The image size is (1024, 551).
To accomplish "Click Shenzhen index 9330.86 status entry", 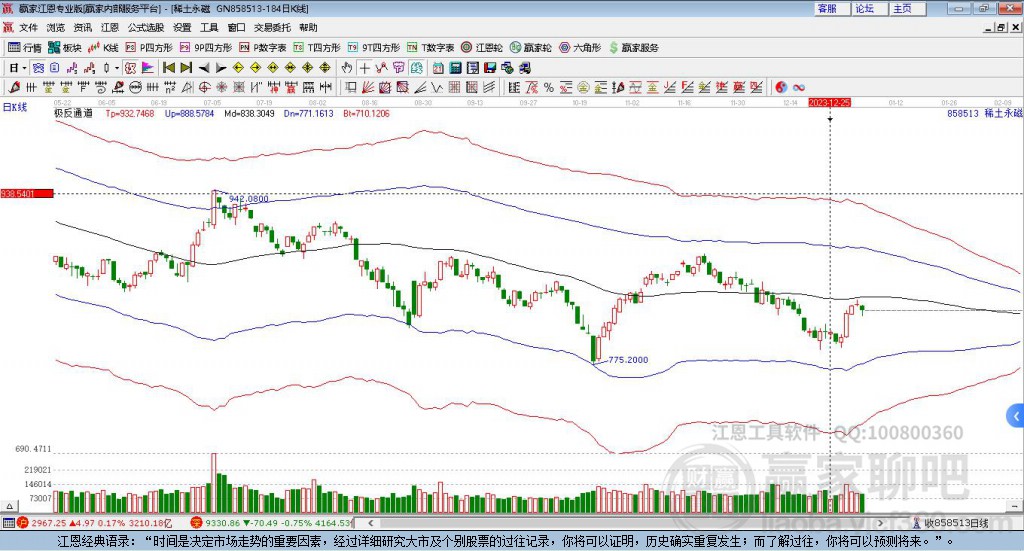I will (x=272, y=523).
